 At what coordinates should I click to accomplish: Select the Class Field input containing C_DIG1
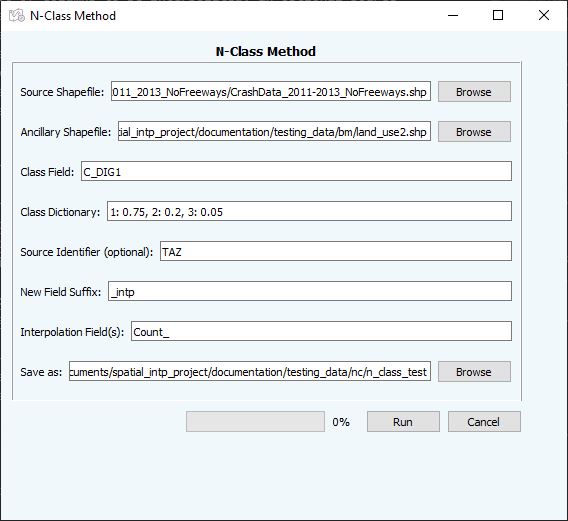(x=296, y=171)
